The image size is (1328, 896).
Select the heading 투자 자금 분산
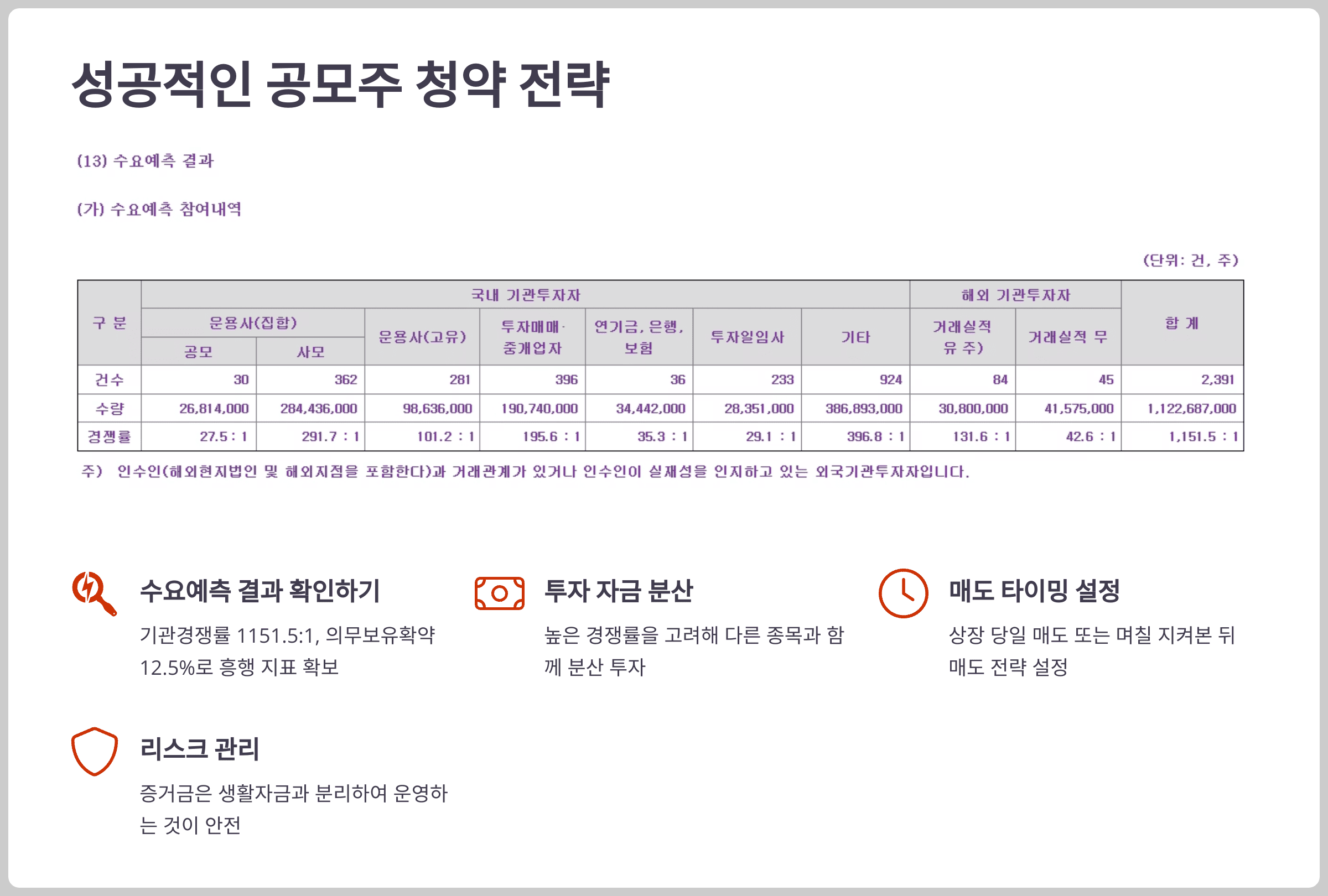tap(618, 591)
